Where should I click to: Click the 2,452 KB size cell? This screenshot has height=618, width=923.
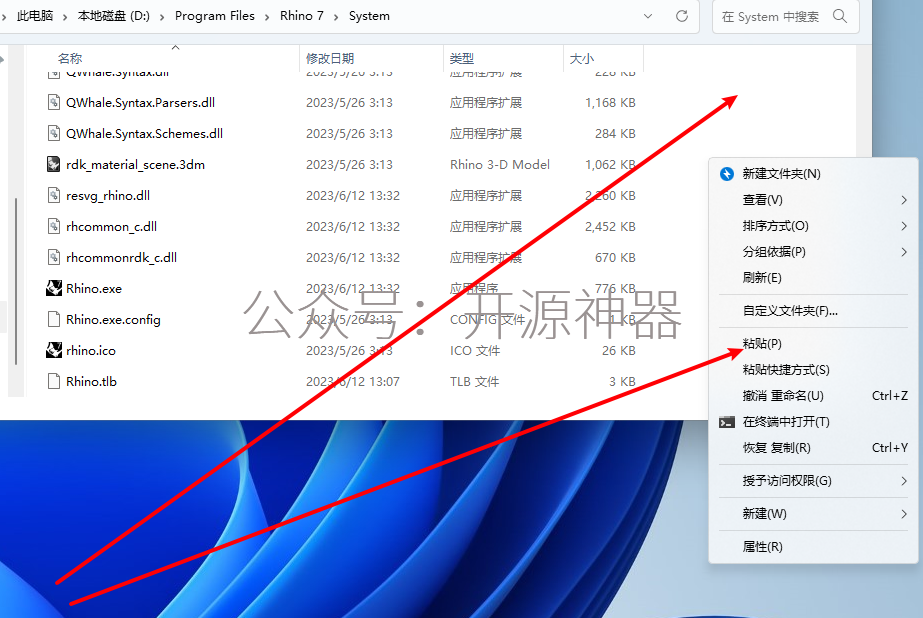(x=610, y=227)
